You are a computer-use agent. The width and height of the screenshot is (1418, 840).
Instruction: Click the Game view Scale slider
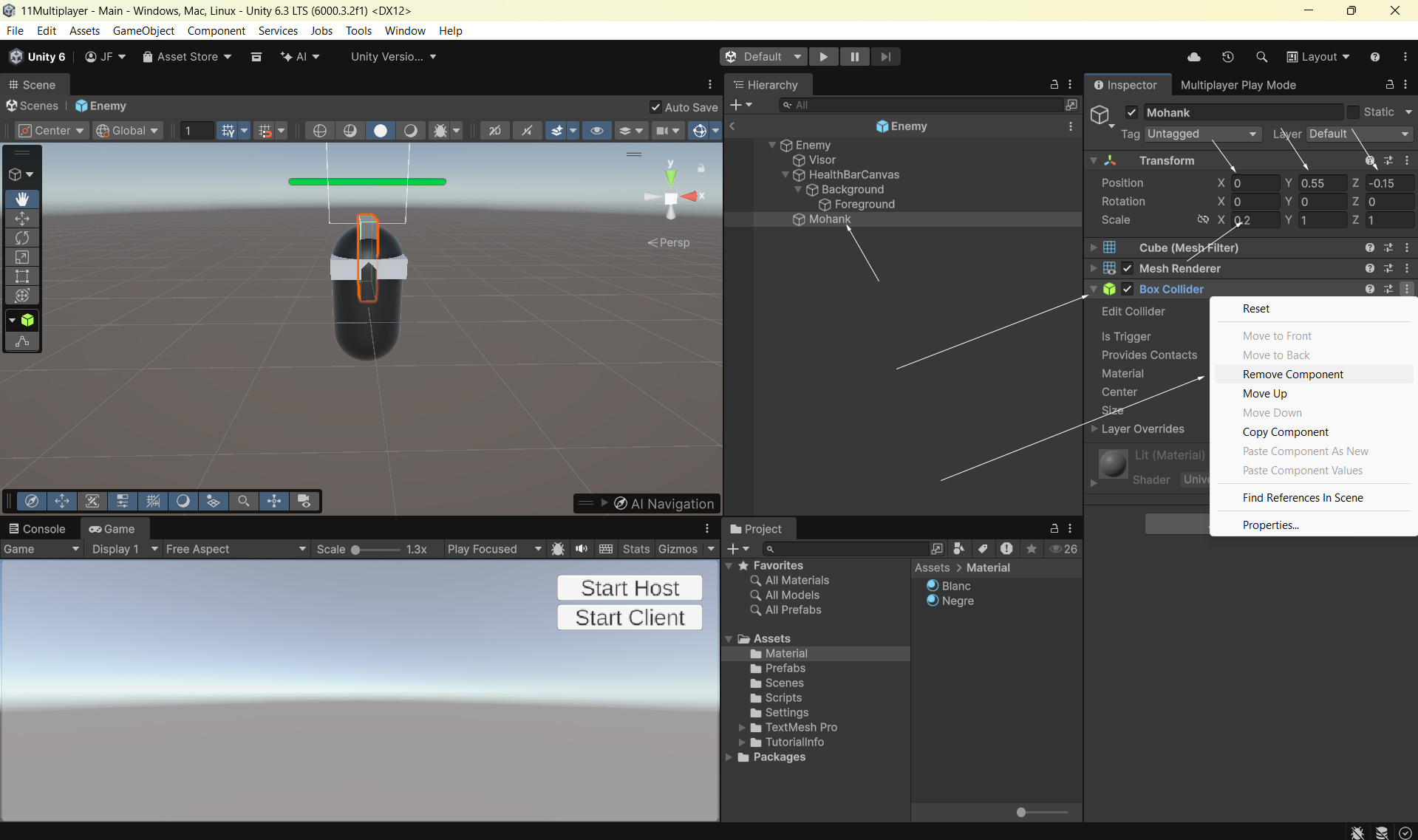click(x=375, y=550)
